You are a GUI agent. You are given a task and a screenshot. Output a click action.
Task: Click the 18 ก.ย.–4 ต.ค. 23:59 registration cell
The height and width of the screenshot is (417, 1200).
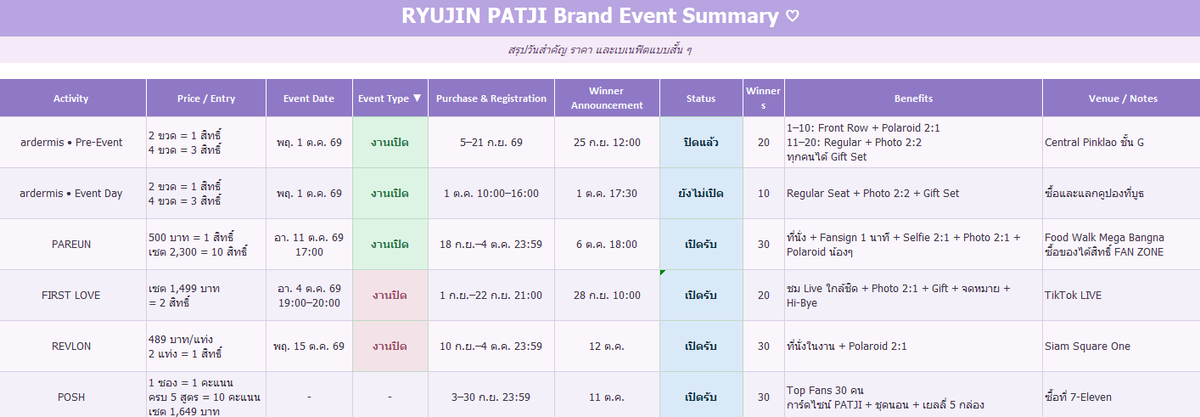click(491, 244)
